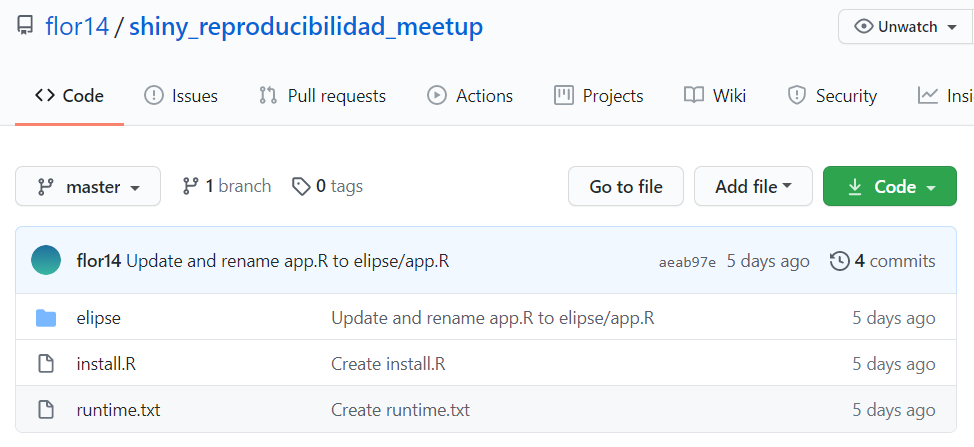Click the Issues circle-exclamation icon
Viewport: 974px width, 447px height.
click(153, 96)
